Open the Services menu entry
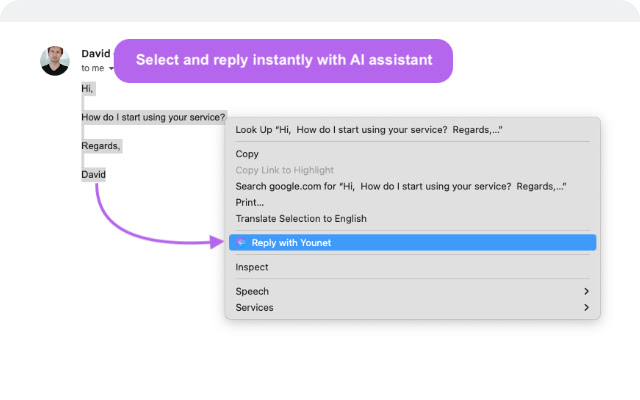640x400 pixels. coord(412,307)
